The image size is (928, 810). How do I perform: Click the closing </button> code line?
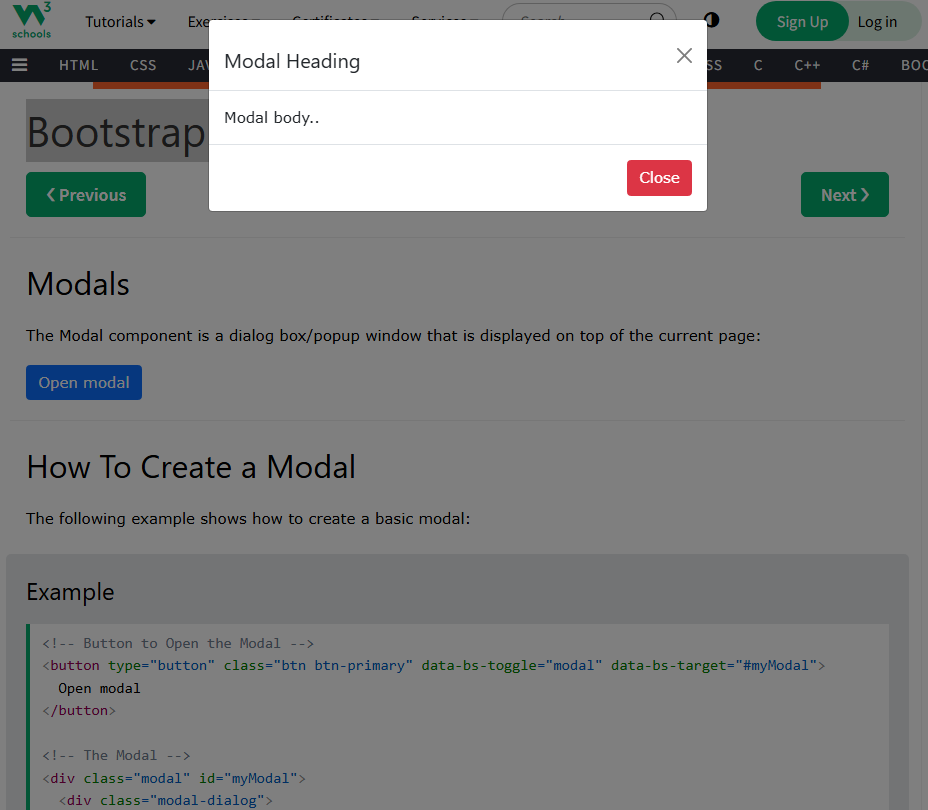[79, 711]
